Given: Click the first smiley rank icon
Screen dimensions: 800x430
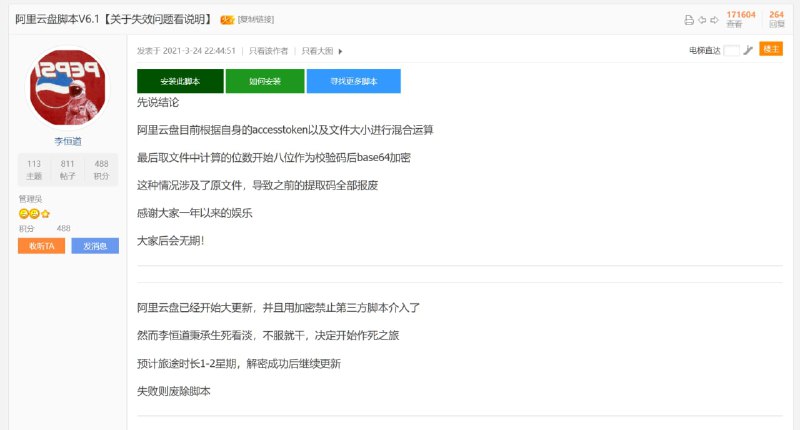Looking at the screenshot, I should coord(23,214).
